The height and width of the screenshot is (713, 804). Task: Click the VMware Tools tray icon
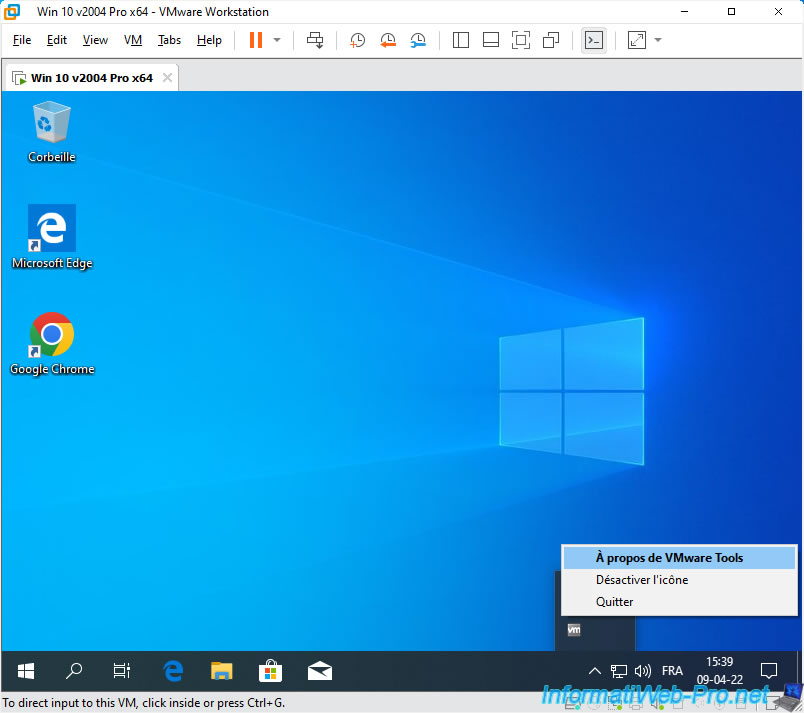point(574,629)
